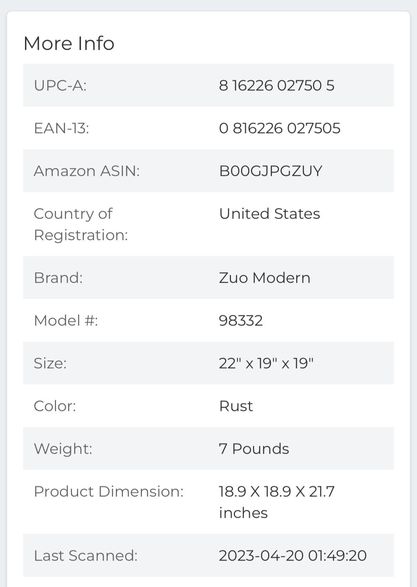The height and width of the screenshot is (587, 417).
Task: Click the United States country value
Action: point(270,214)
